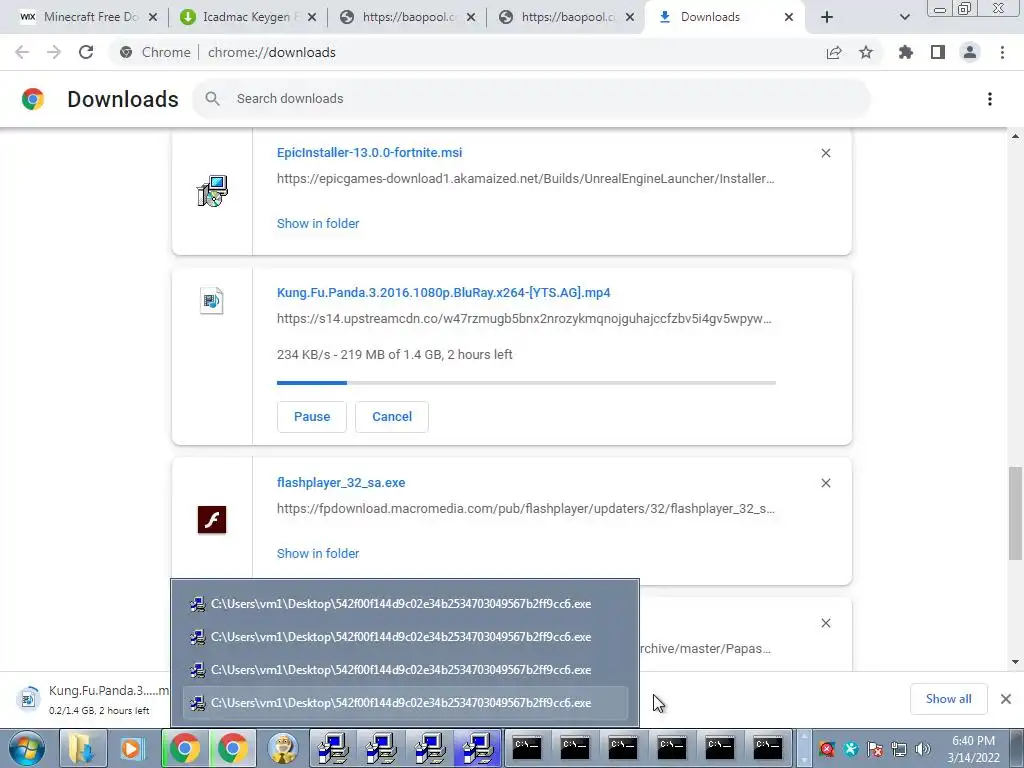Open the Chrome main three-dot menu
1024x768 pixels.
click(1002, 52)
